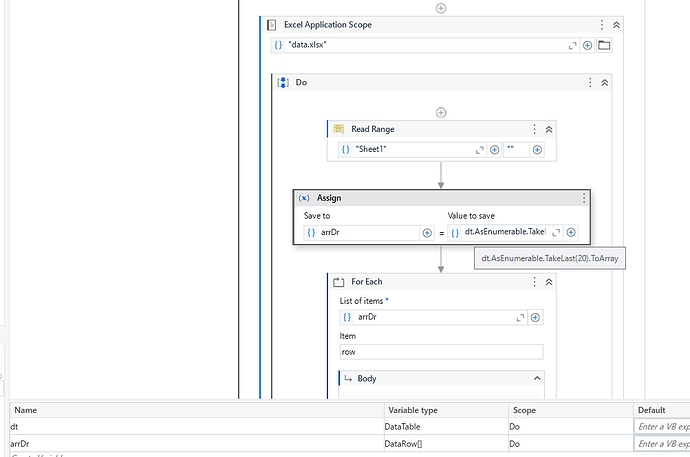Select the dt variable name cell
The height and width of the screenshot is (457, 690).
coord(197,427)
